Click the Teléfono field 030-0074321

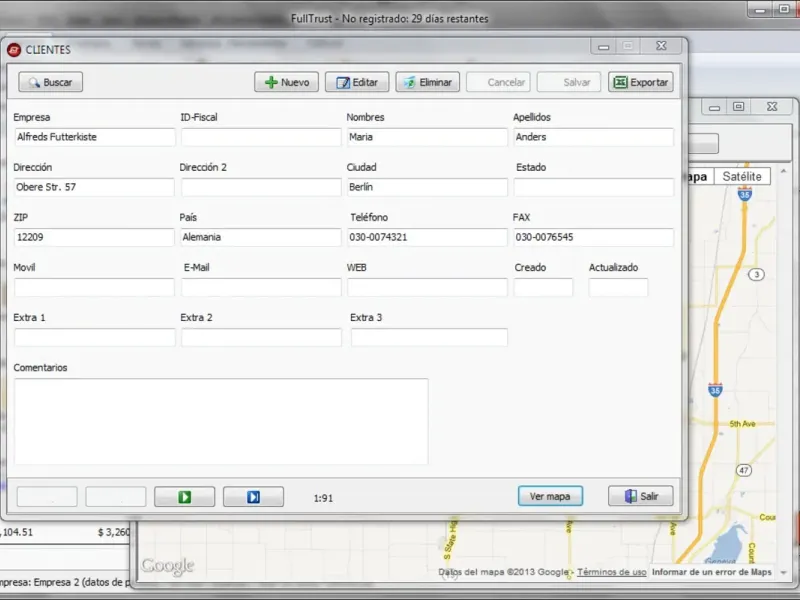click(428, 237)
